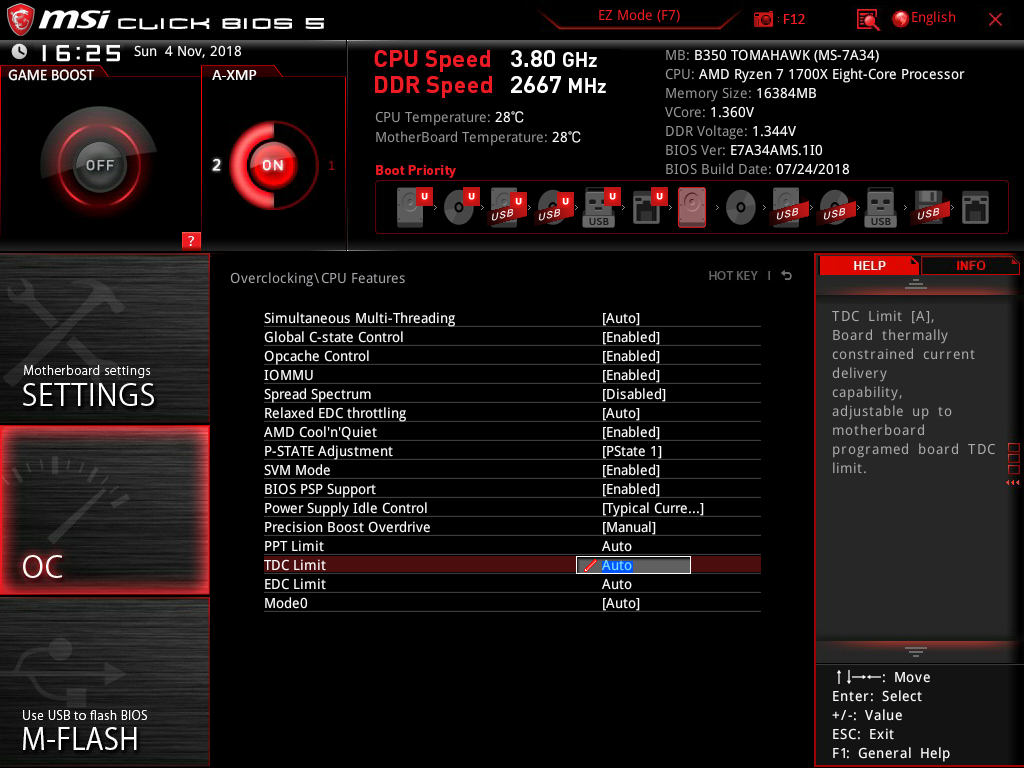Click the MSI dragon shield logo
Viewport: 1024px width, 768px height.
20,20
